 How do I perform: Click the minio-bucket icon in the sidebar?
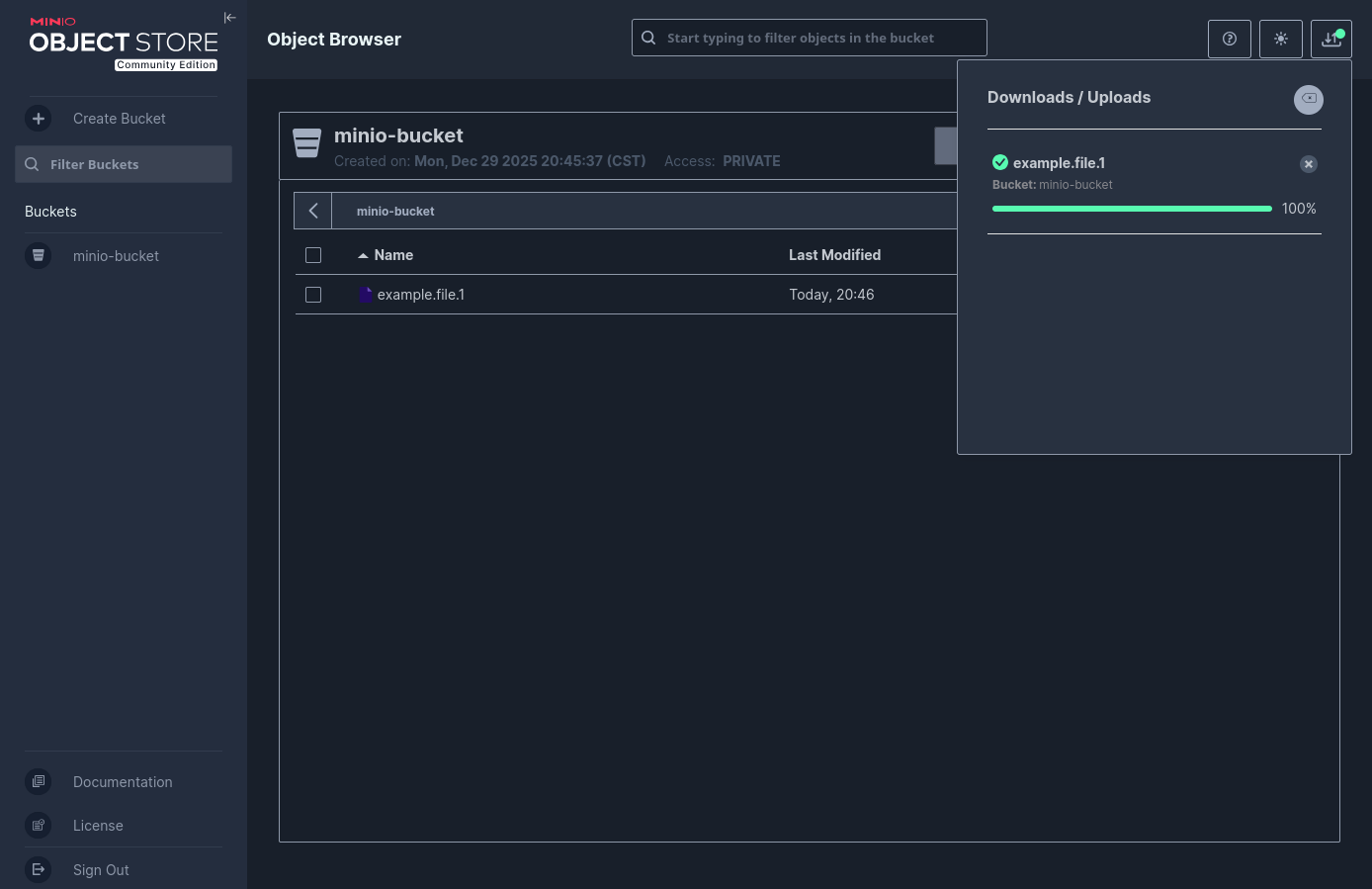[39, 256]
